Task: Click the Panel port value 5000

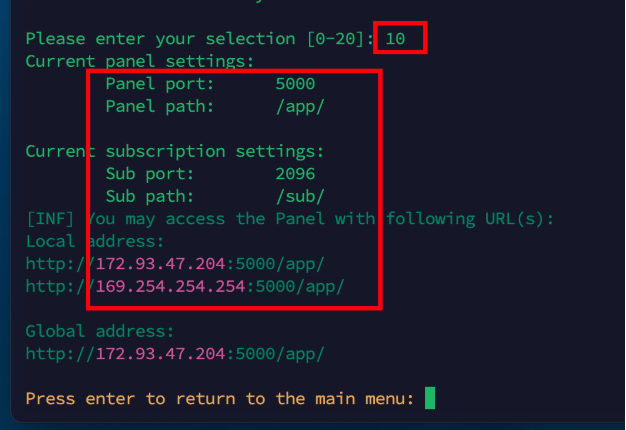Action: coord(295,84)
